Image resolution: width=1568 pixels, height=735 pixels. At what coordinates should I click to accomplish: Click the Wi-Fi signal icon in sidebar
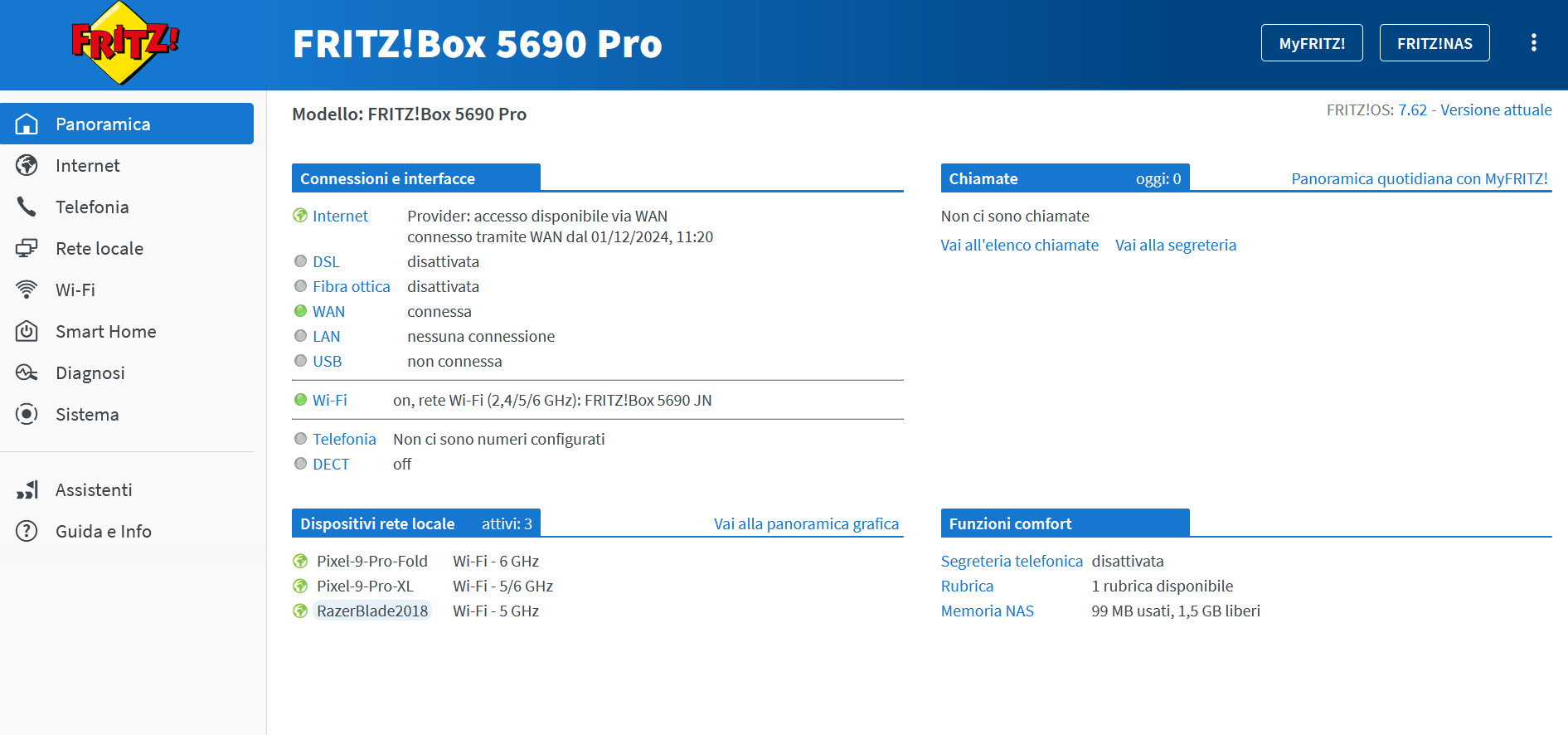click(x=27, y=290)
